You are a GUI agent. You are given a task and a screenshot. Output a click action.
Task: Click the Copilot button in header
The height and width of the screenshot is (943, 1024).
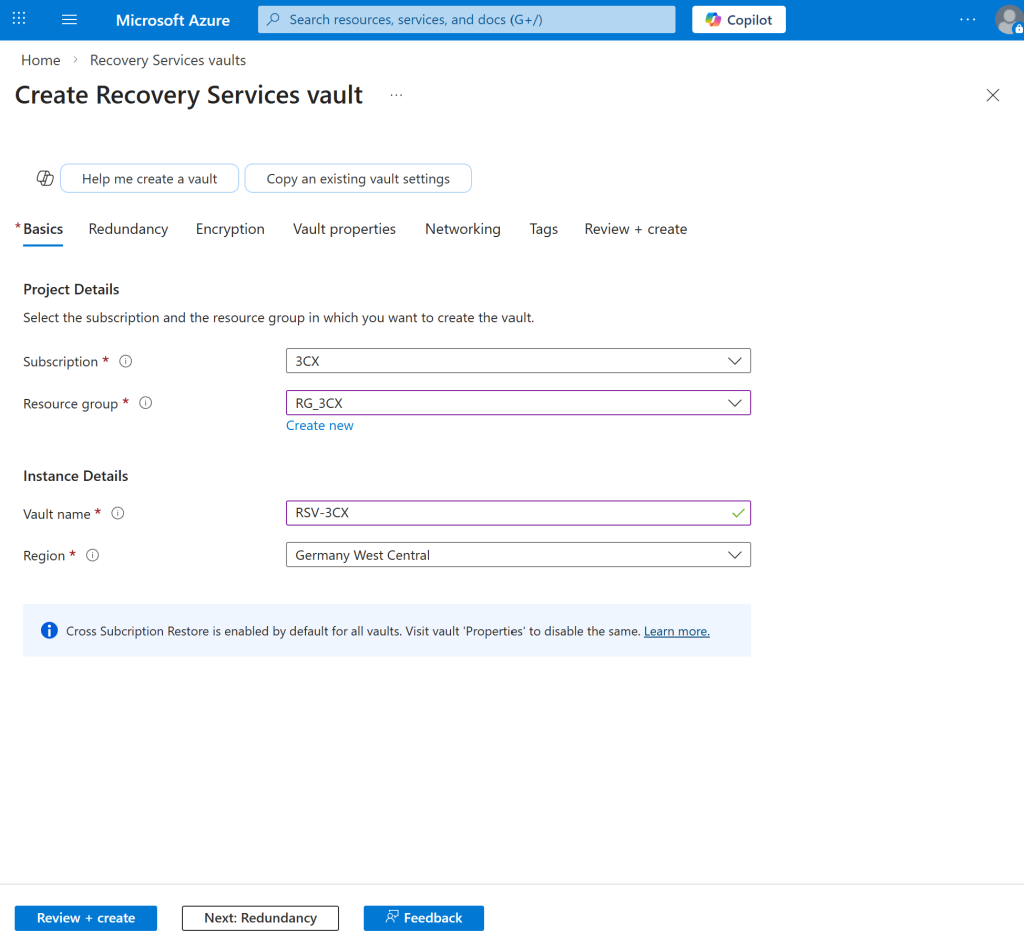pos(738,20)
